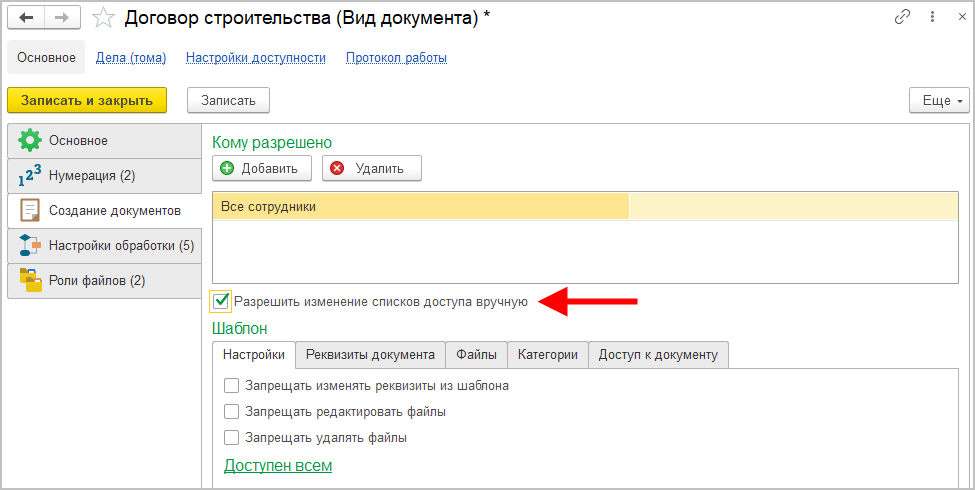
Task: Expand the Еще dropdown menu
Action: pos(938,100)
